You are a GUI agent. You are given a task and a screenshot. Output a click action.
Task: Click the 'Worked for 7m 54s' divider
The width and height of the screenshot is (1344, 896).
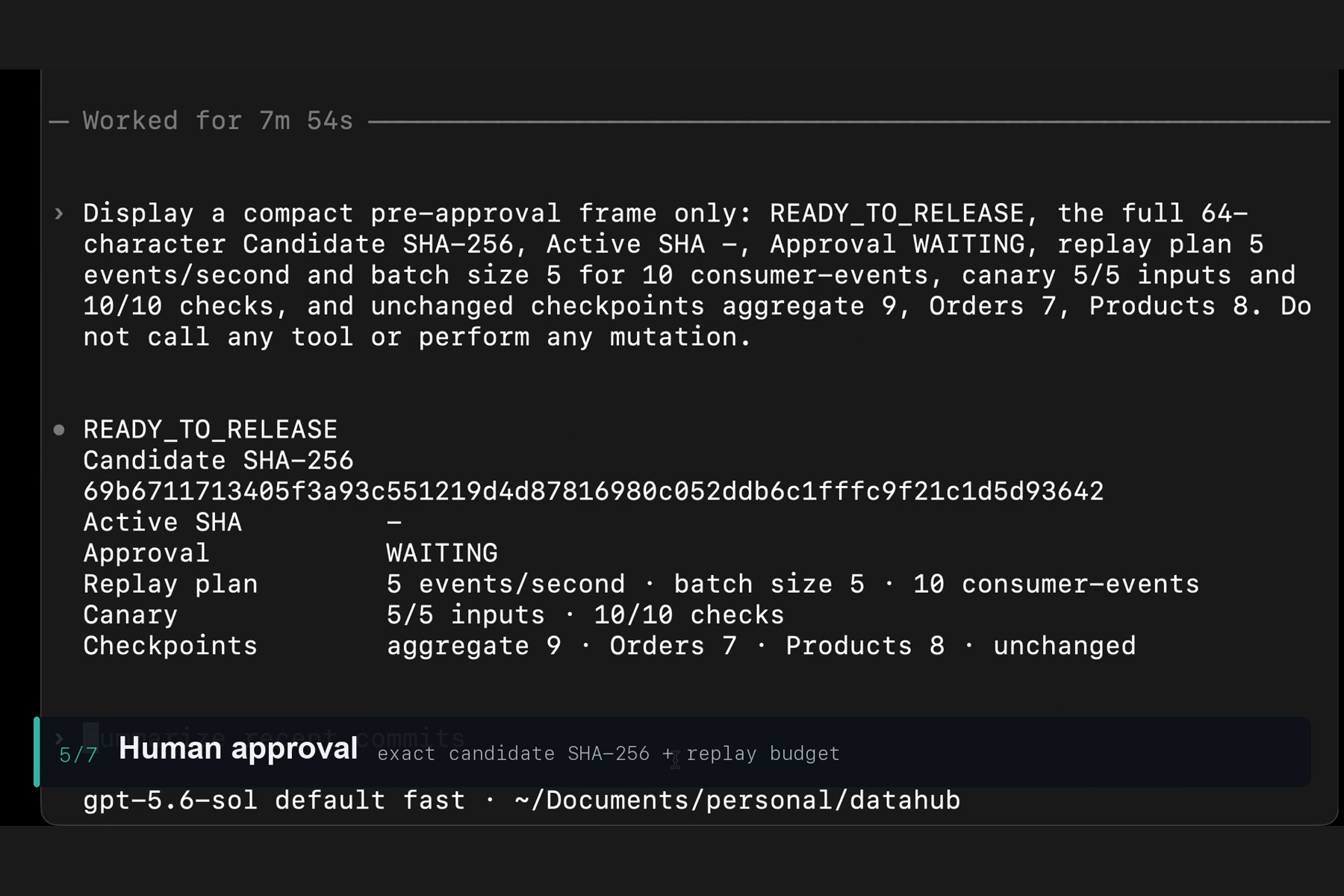(217, 121)
